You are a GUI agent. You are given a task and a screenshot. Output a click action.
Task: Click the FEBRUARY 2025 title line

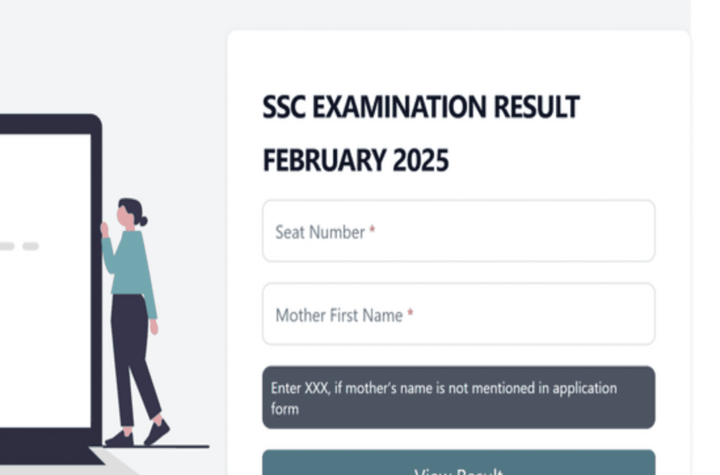(355, 160)
